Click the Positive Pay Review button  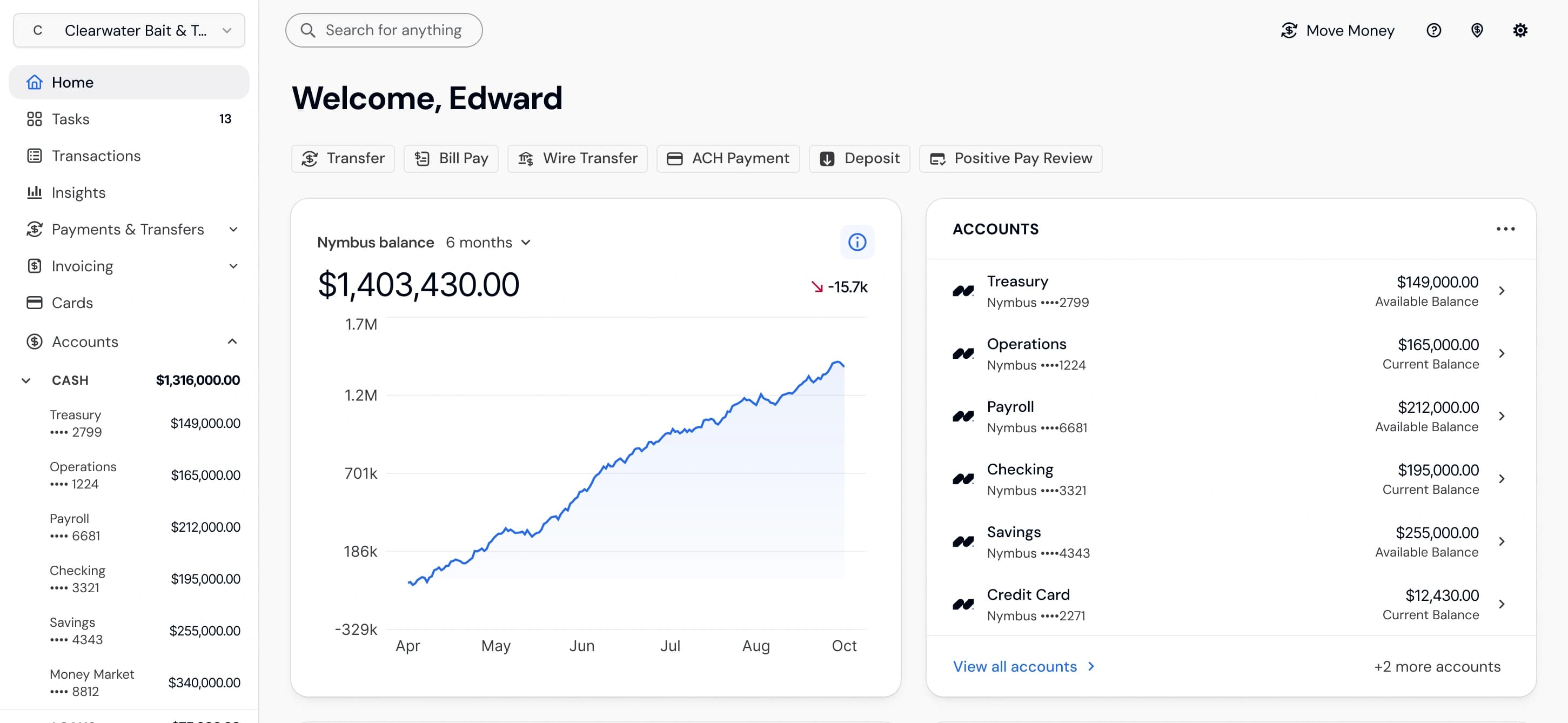(1010, 158)
